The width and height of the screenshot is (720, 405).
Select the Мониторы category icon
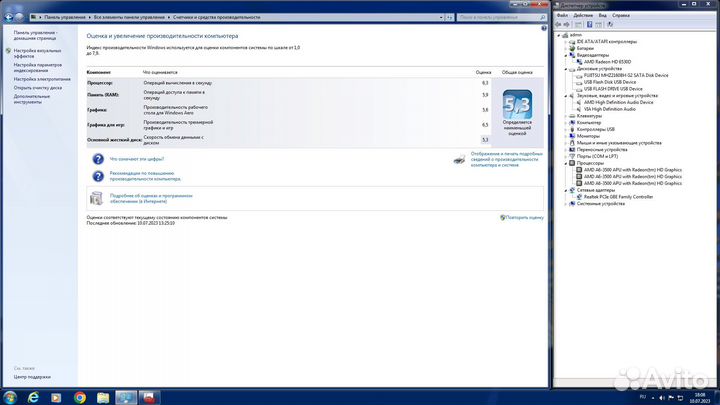pyautogui.click(x=572, y=136)
